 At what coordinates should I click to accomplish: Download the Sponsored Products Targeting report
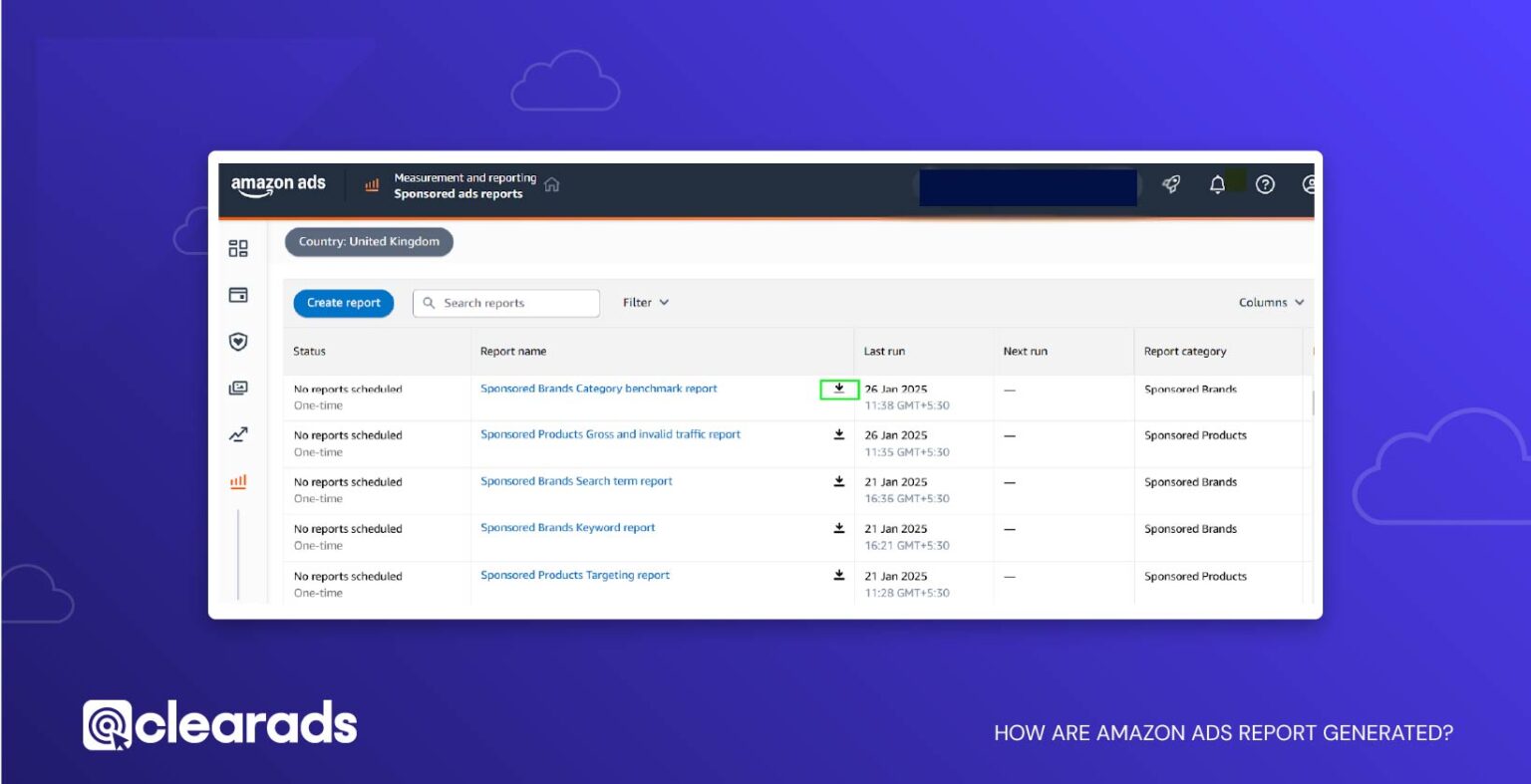(839, 575)
